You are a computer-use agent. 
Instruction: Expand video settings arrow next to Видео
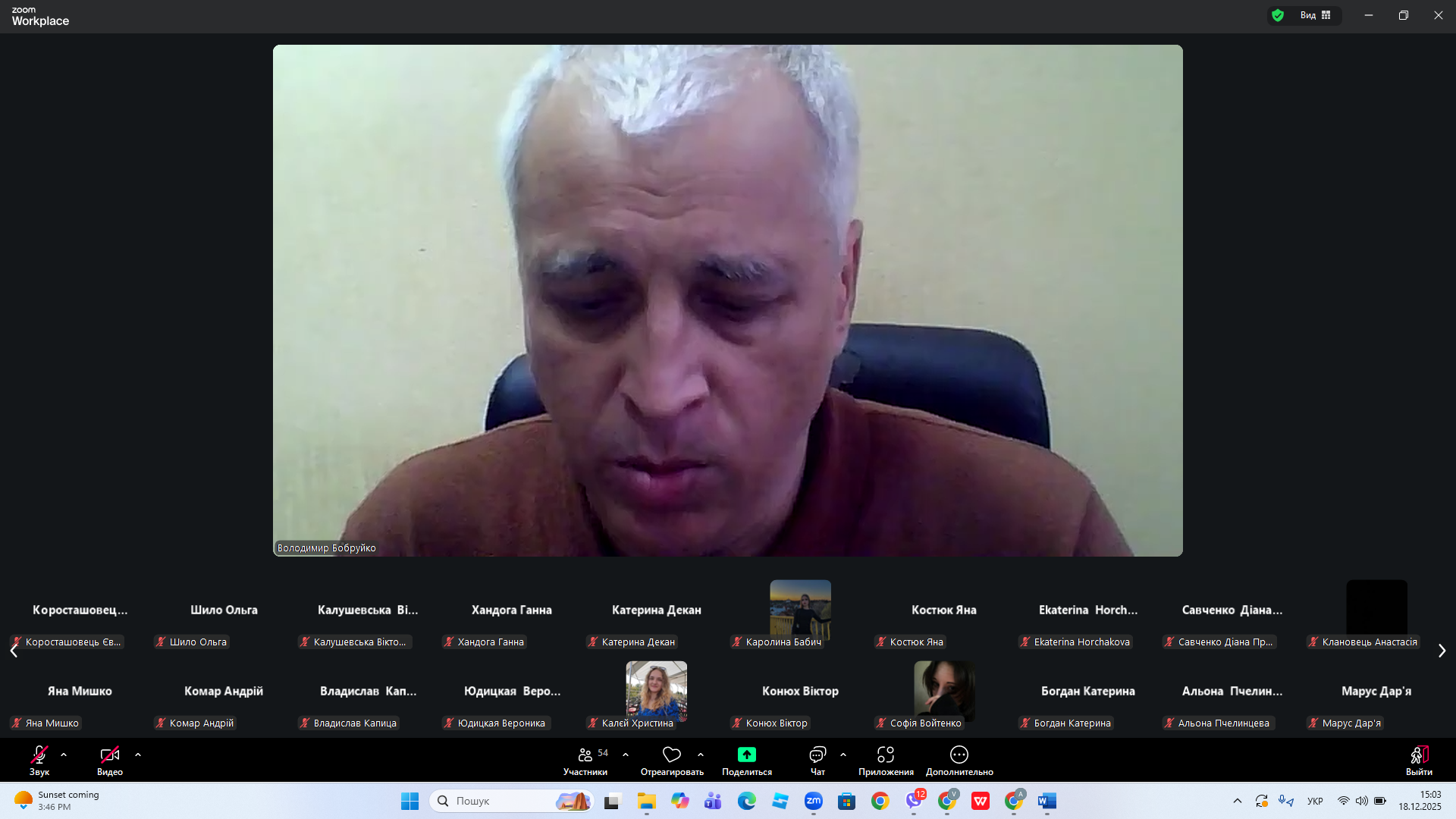pos(138,755)
